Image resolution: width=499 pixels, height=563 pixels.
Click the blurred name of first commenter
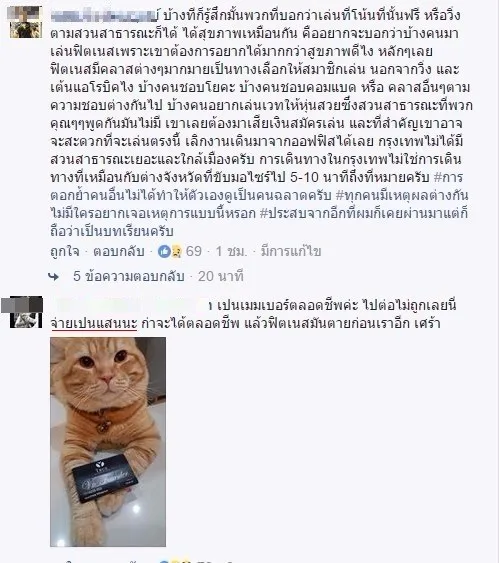[104, 16]
